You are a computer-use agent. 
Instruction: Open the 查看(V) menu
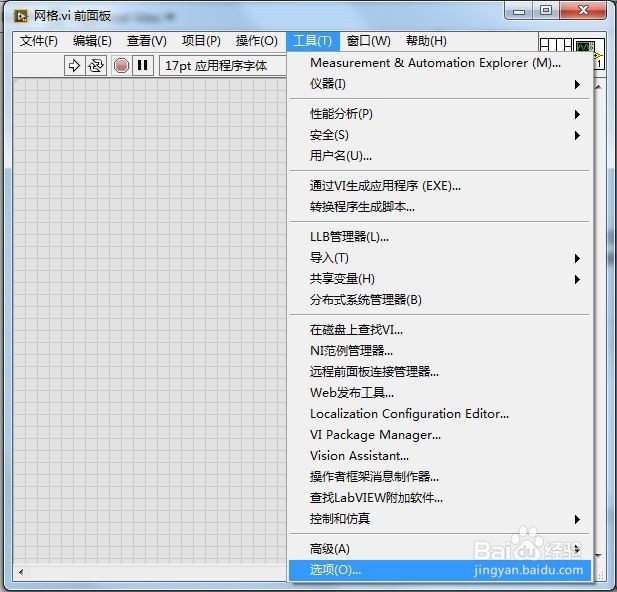146,41
